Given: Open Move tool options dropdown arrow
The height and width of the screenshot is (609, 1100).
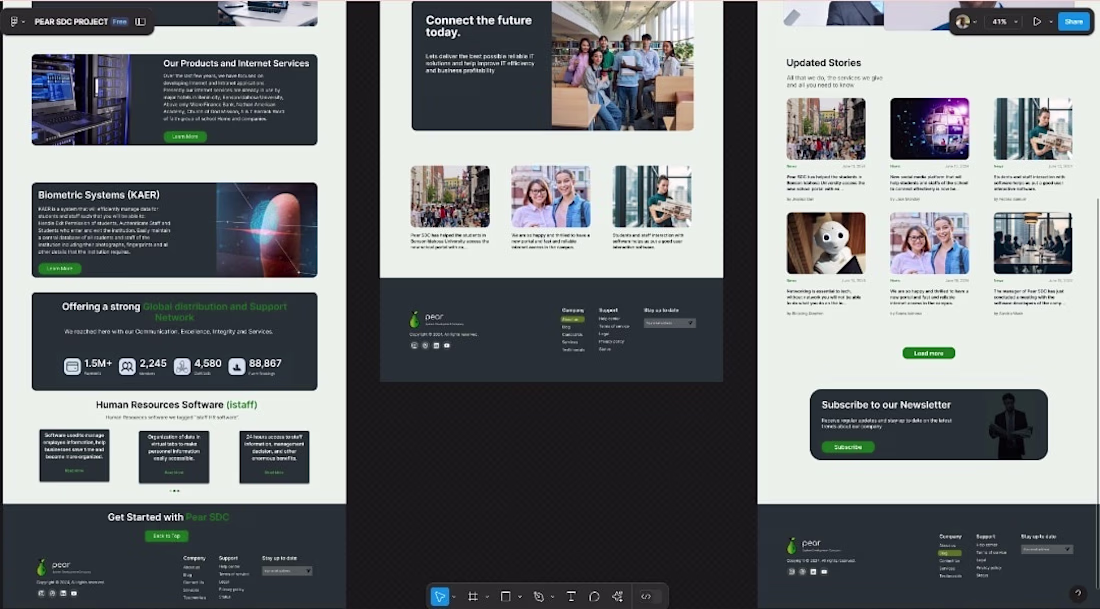Looking at the screenshot, I should (454, 597).
